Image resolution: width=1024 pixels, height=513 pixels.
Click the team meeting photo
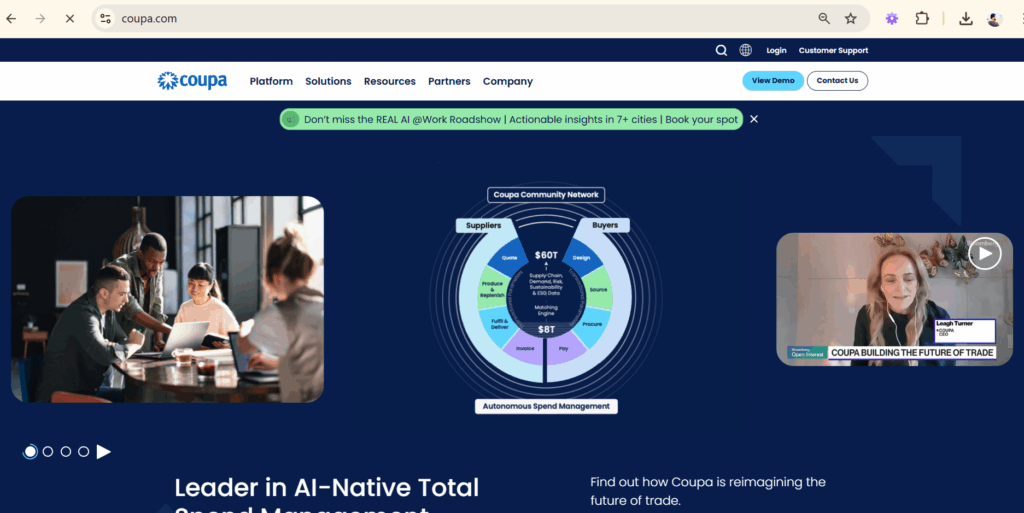[167, 299]
